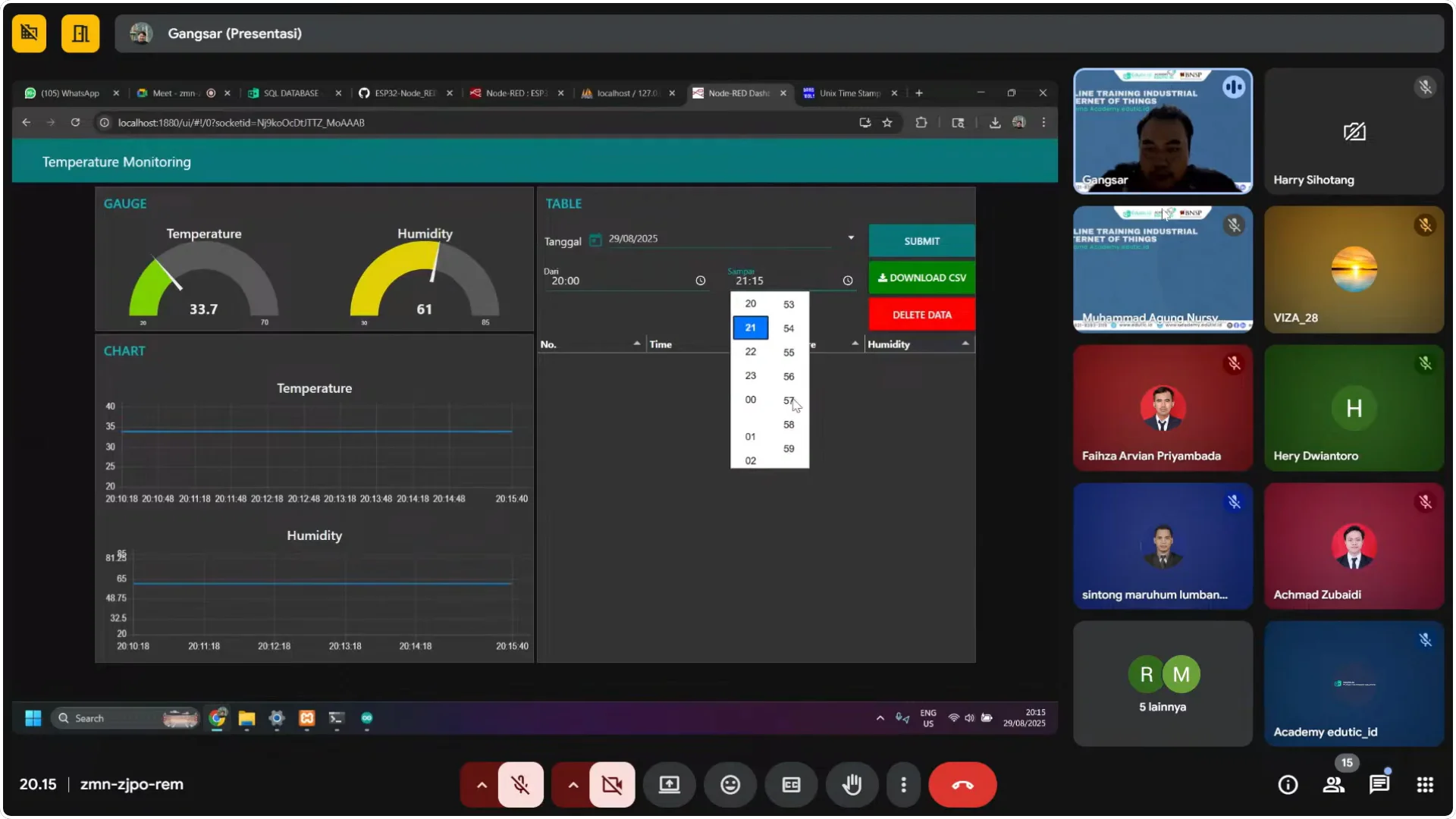The width and height of the screenshot is (1456, 819).
Task: Open Chrome from Windows taskbar
Action: point(218,718)
